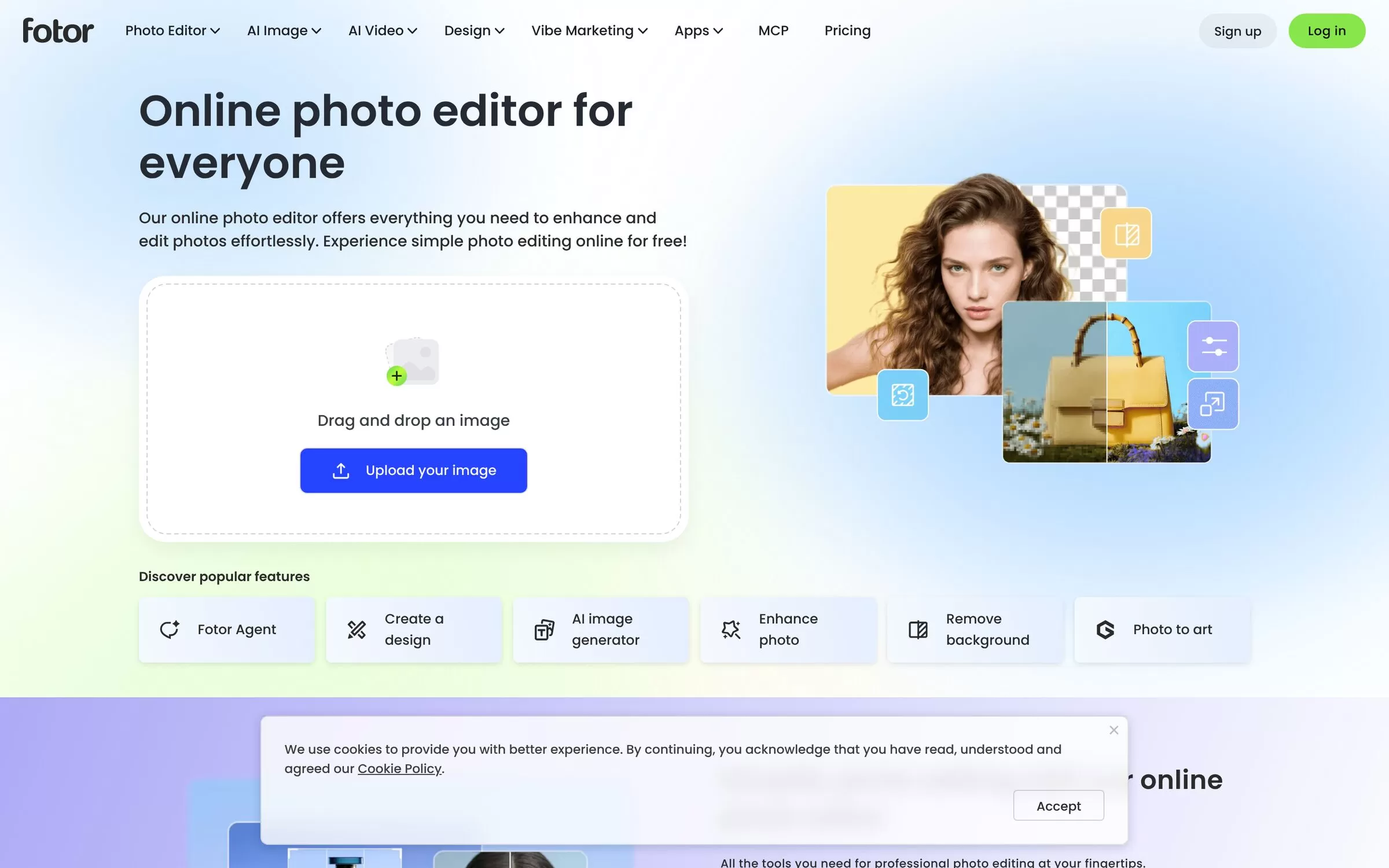Screen dimensions: 1389x868
Task: Go to the Fotor logo homepage
Action: (58, 31)
